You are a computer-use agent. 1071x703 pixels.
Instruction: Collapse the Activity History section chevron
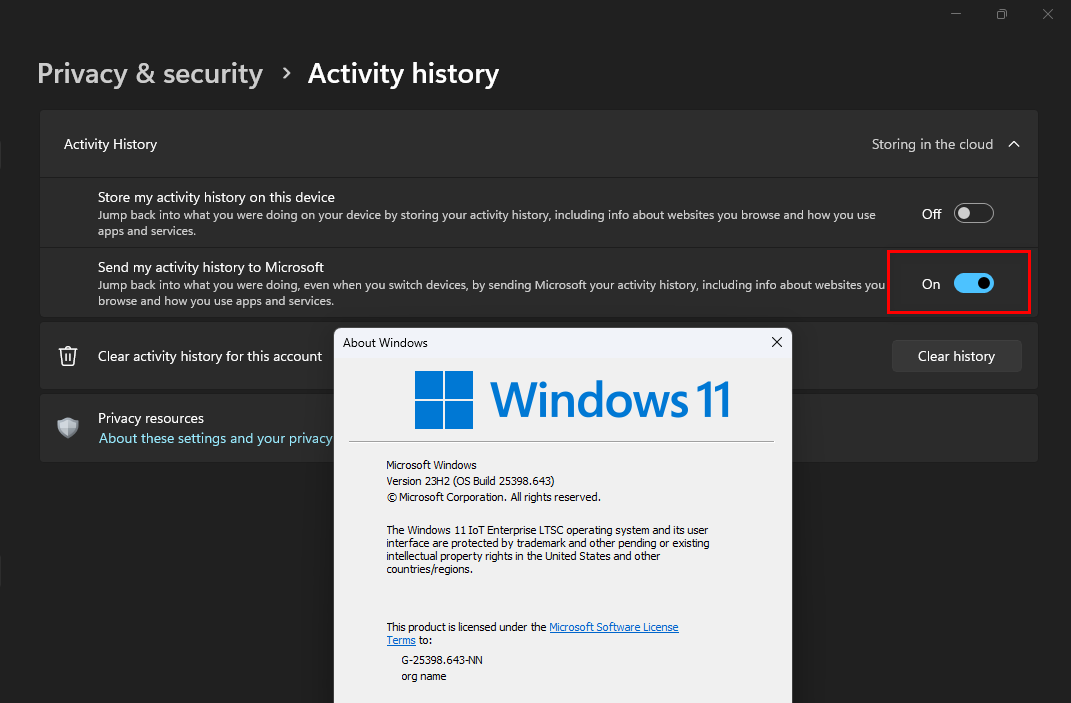coord(1014,144)
